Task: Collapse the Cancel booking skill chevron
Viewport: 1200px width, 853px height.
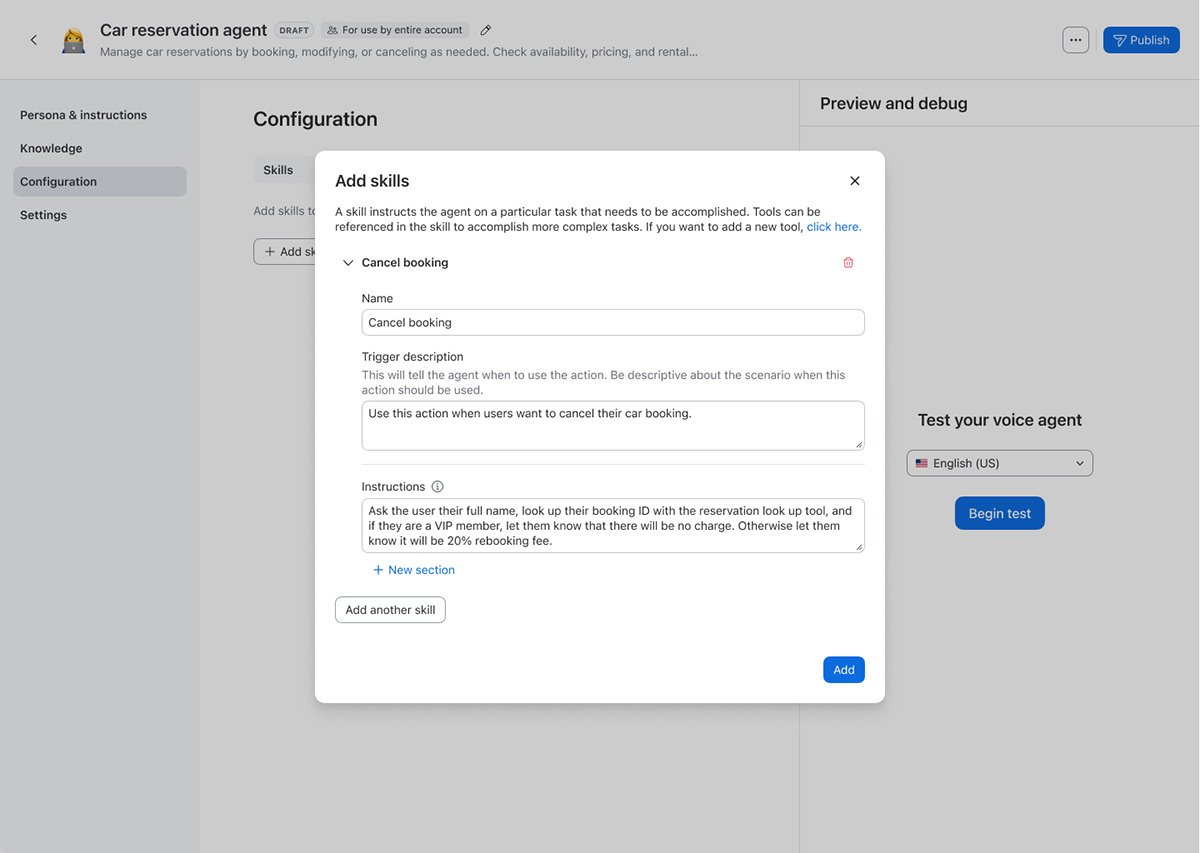Action: (x=348, y=263)
